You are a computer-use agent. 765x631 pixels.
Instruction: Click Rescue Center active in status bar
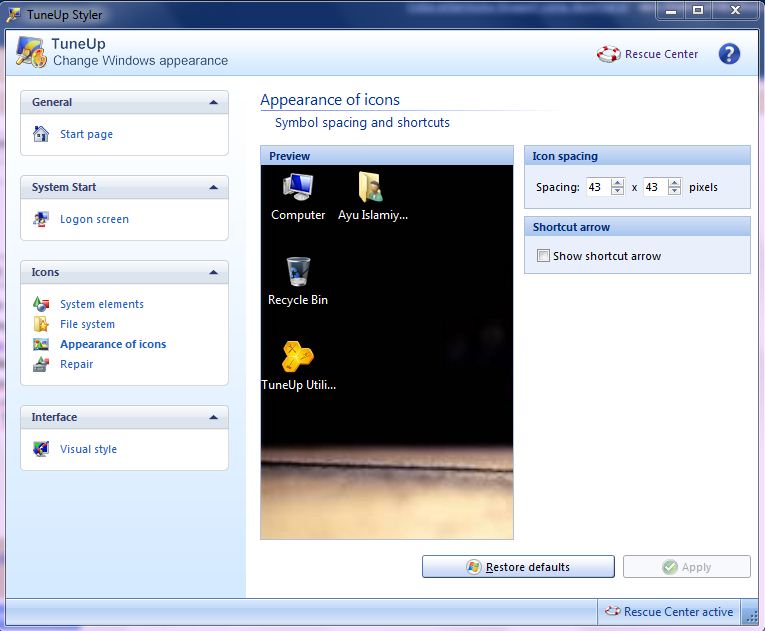tap(678, 611)
